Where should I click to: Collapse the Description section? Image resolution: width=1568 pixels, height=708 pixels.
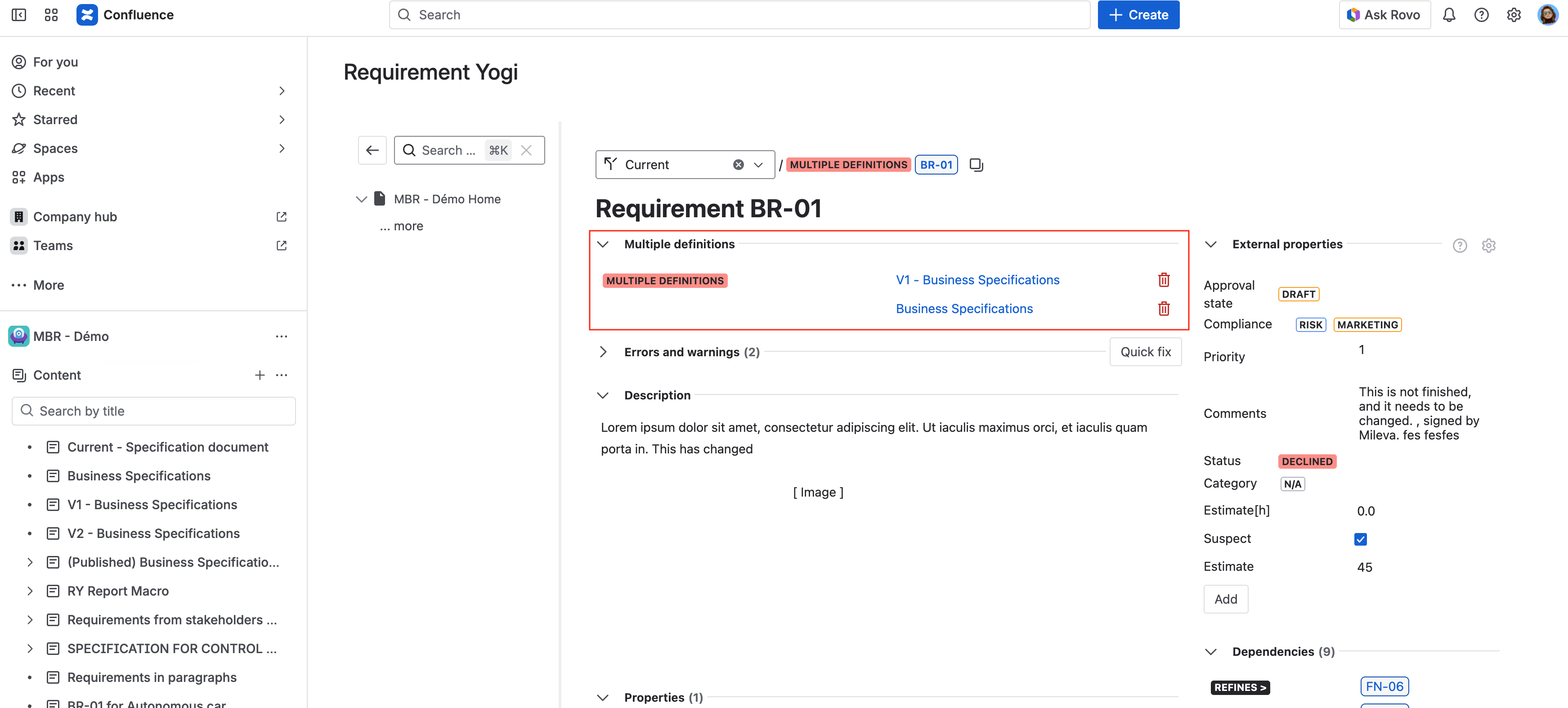coord(603,395)
